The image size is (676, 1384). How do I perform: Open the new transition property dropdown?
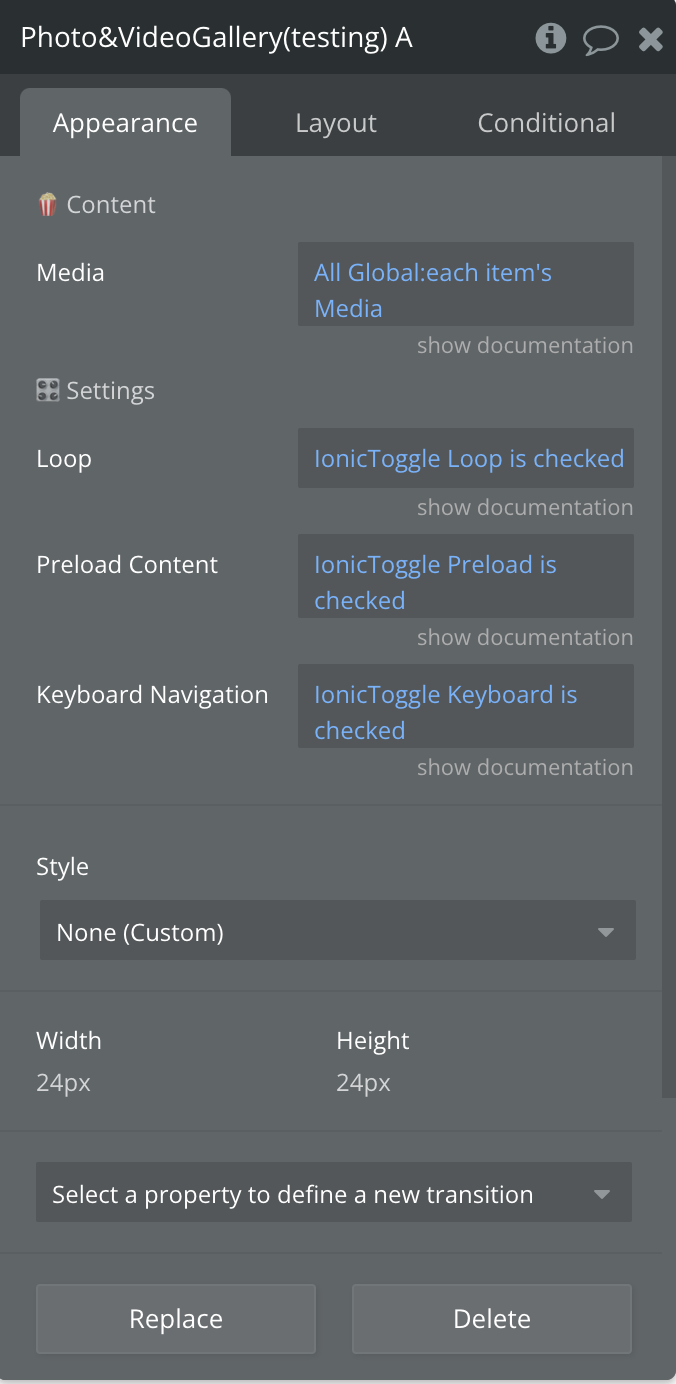coord(333,1193)
